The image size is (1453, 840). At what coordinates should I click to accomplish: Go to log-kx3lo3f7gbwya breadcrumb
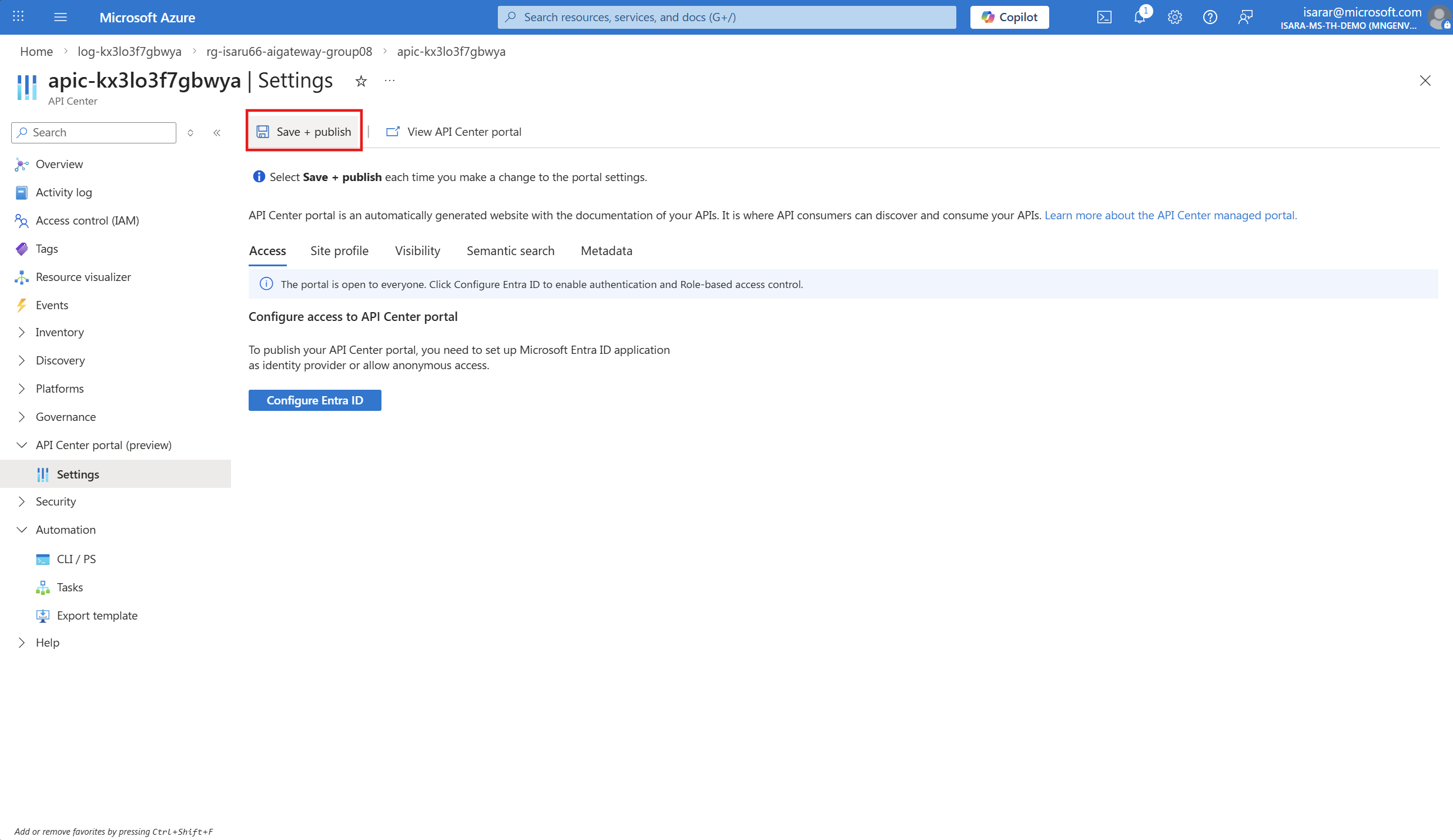[129, 52]
